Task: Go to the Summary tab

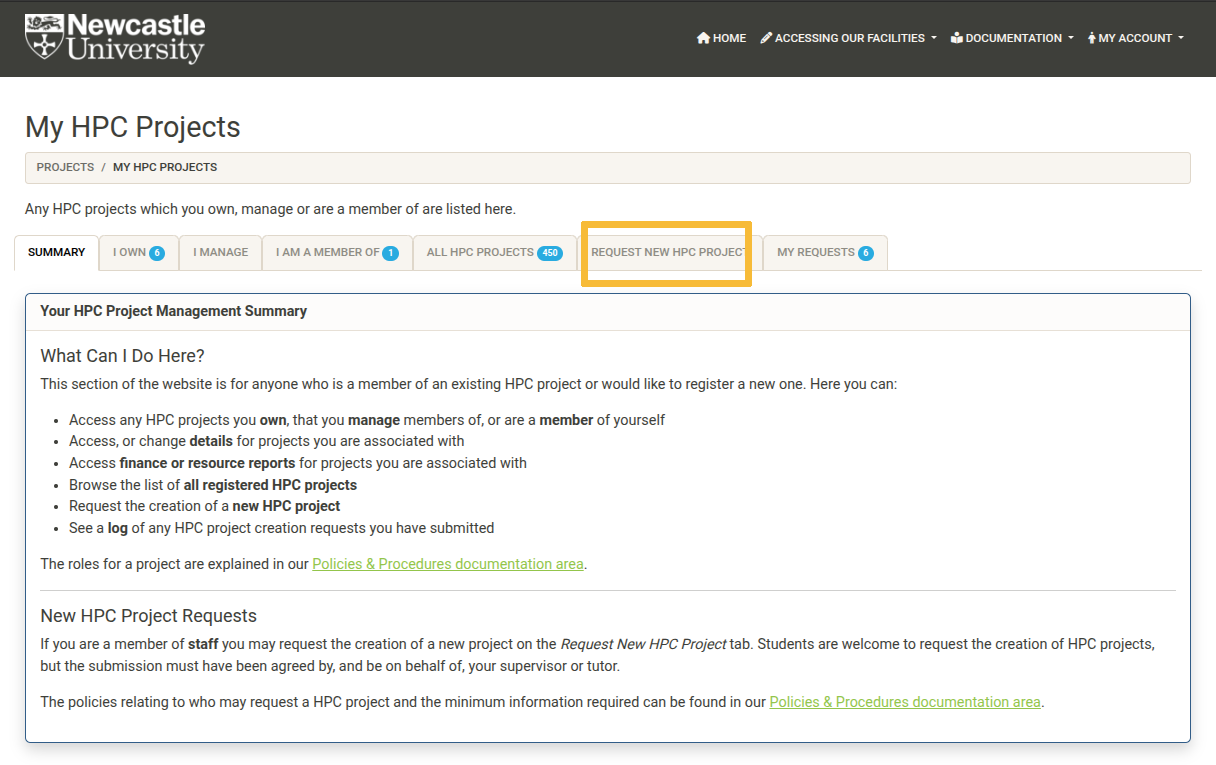Action: coord(57,253)
